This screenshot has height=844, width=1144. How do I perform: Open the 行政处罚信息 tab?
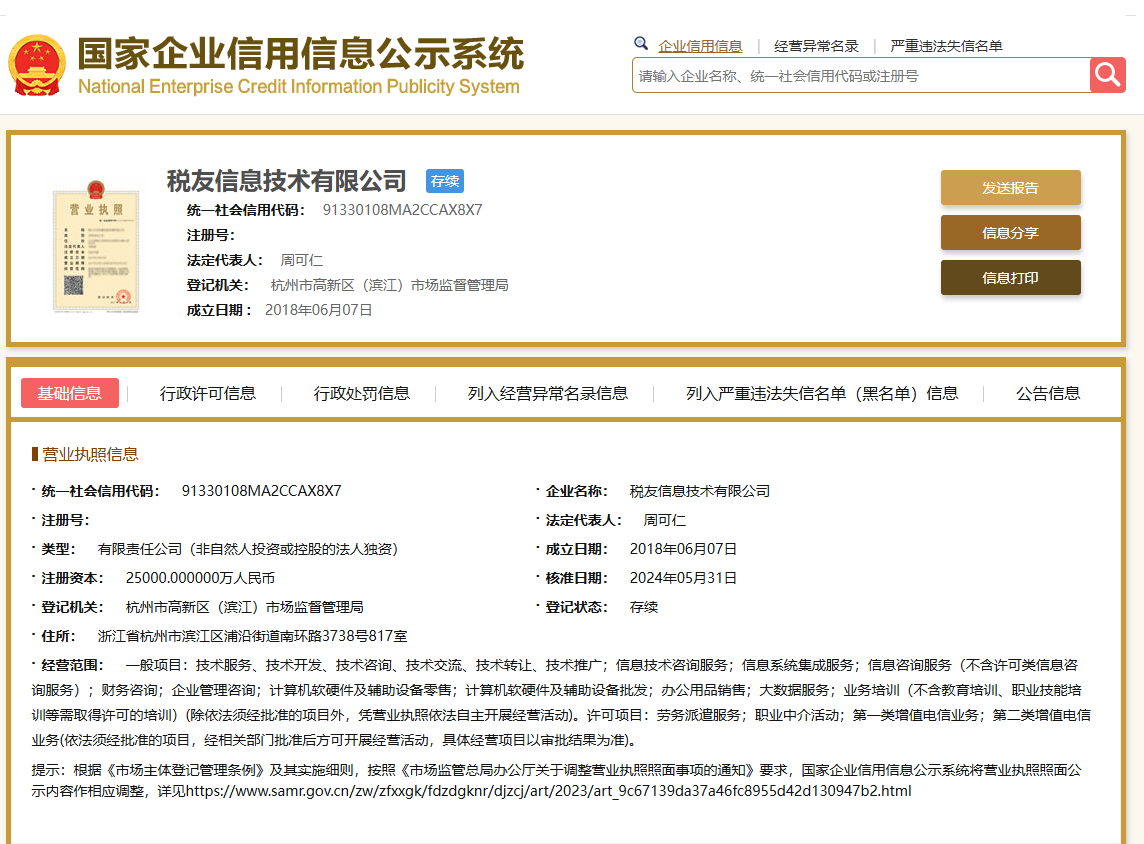click(x=362, y=394)
